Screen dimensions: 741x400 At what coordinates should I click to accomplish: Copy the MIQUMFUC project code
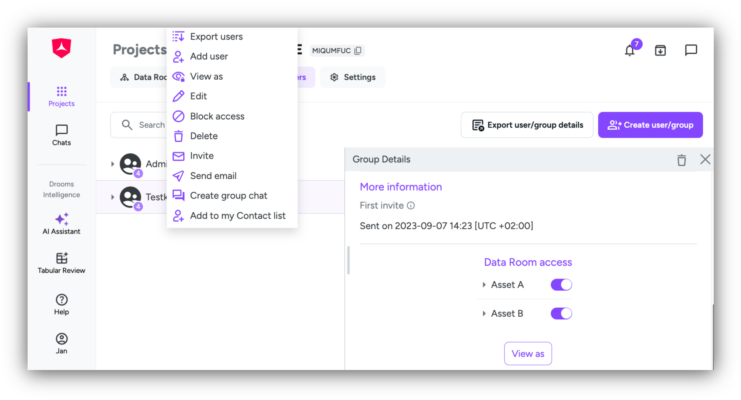click(x=358, y=51)
